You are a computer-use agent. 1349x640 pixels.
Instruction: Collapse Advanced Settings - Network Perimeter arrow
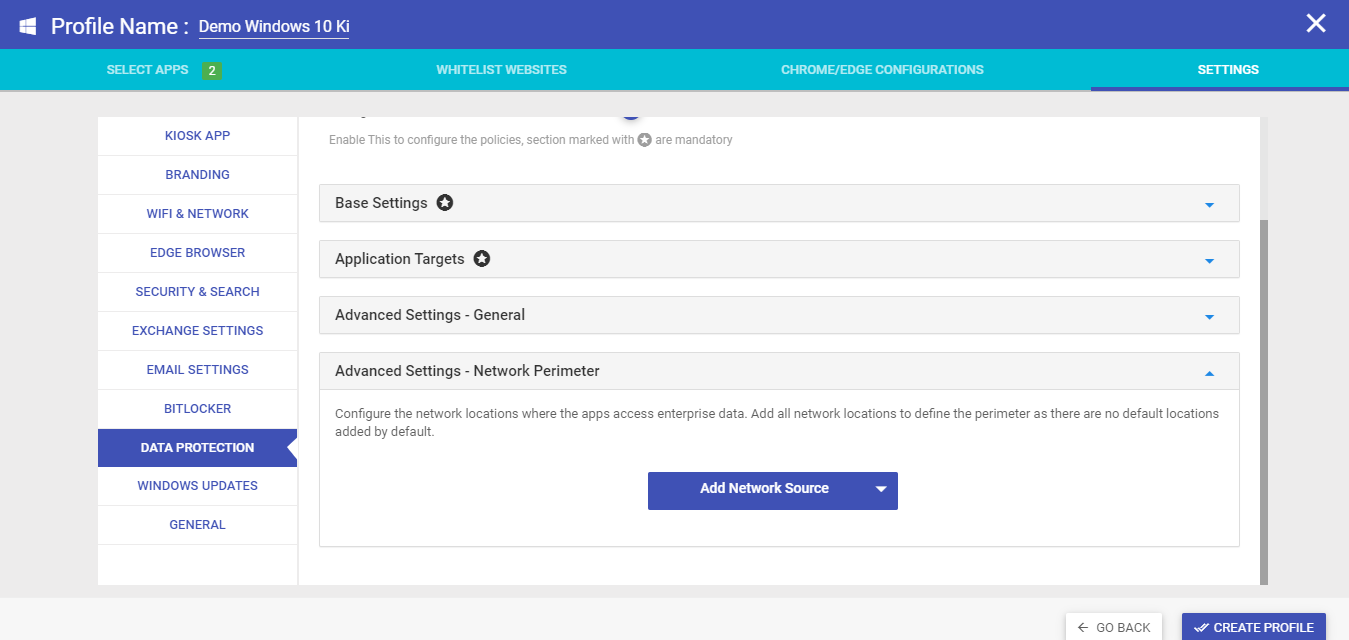coord(1209,373)
